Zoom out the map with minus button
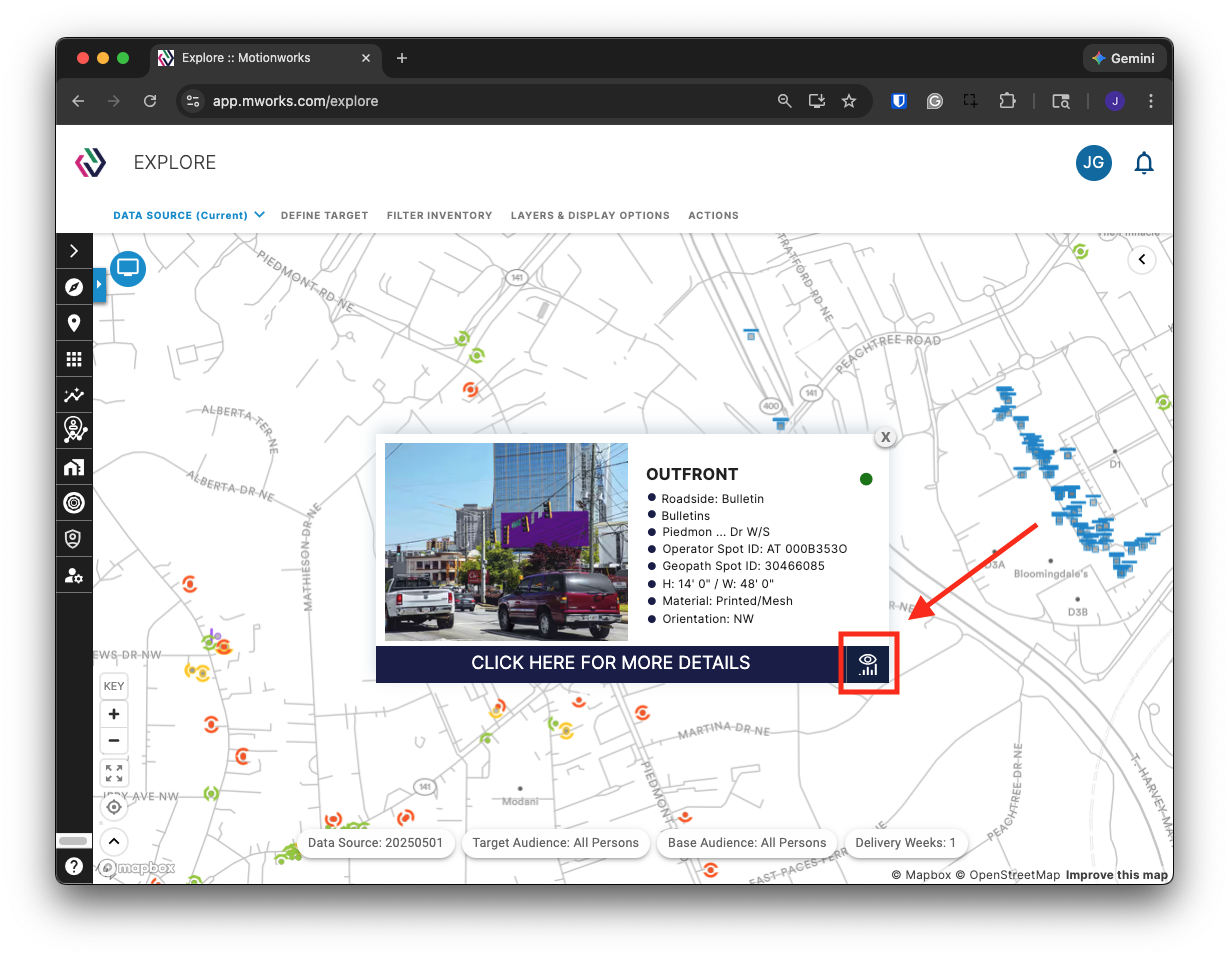The height and width of the screenshot is (958, 1229). 114,741
